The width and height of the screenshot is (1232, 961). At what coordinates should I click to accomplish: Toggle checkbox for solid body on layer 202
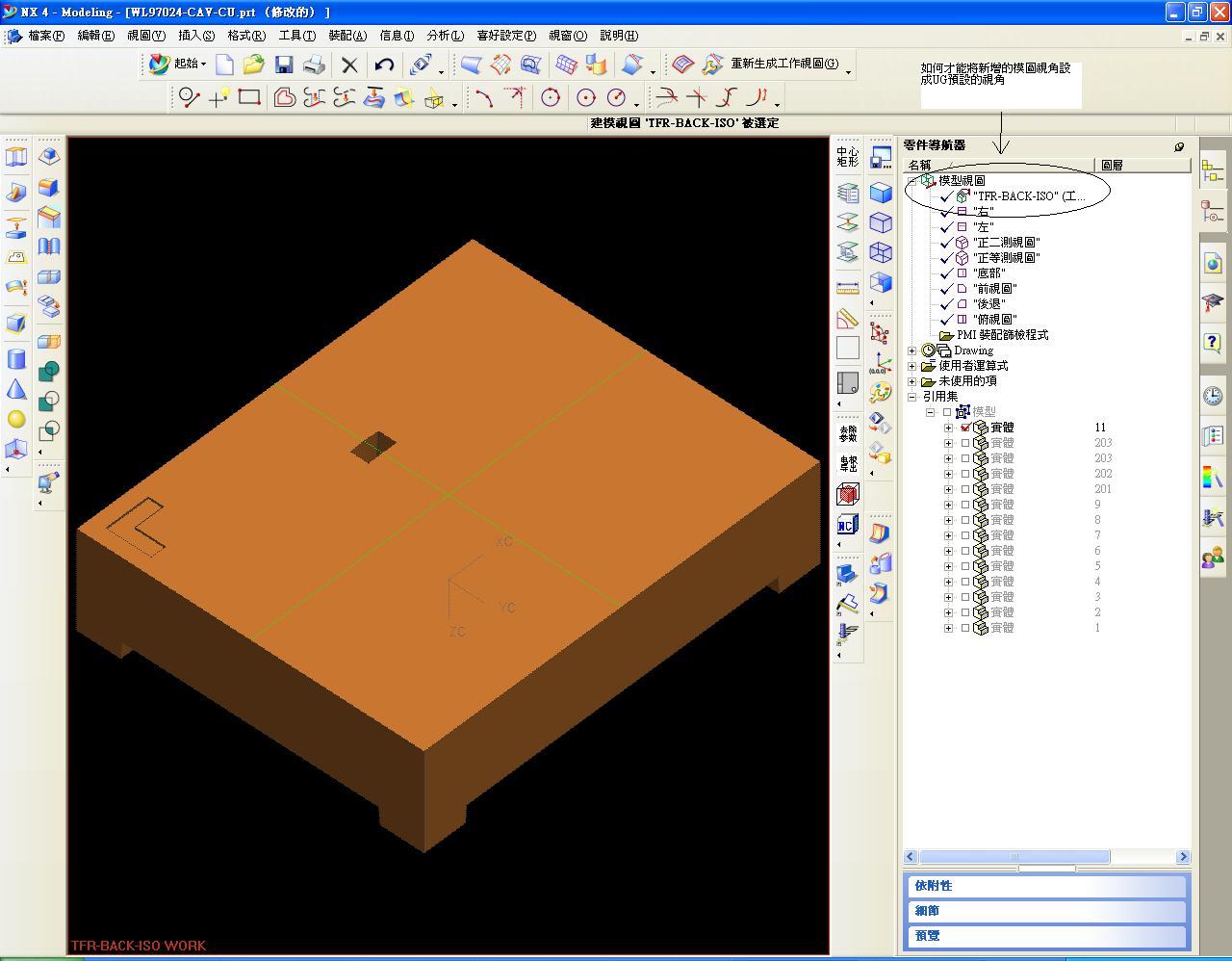coord(965,474)
